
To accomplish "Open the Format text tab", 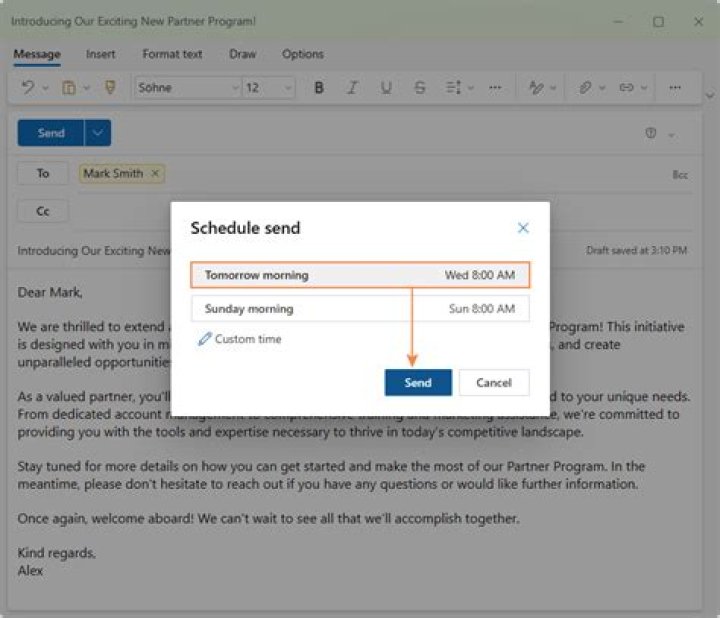I will coord(172,54).
